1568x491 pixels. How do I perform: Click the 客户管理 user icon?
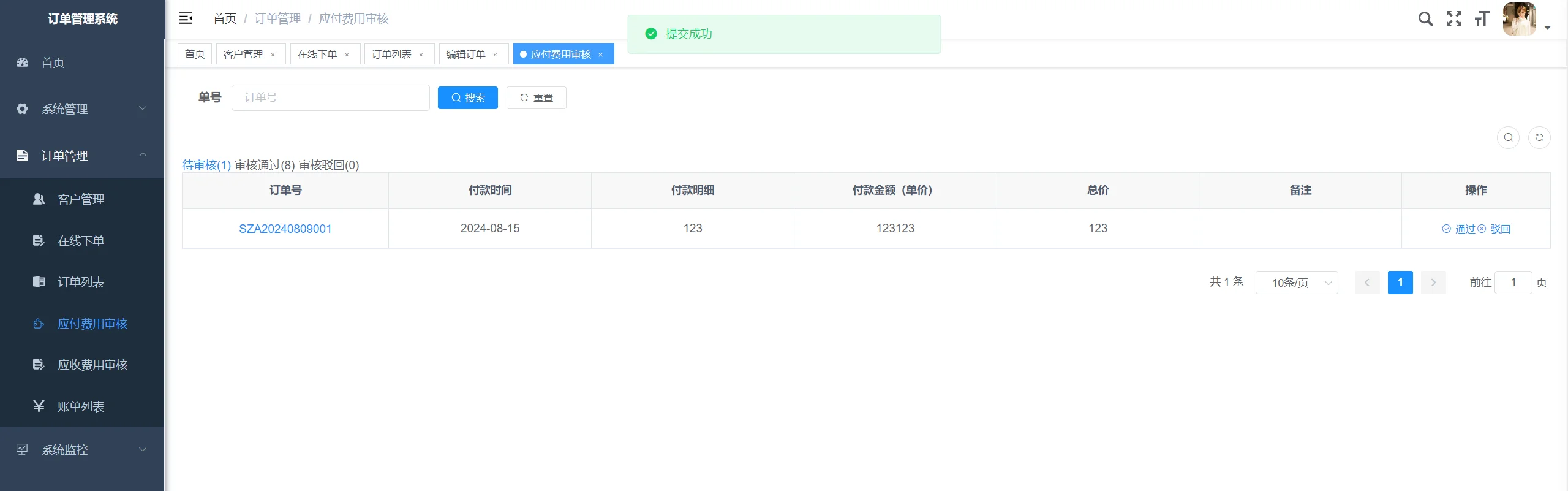point(39,199)
